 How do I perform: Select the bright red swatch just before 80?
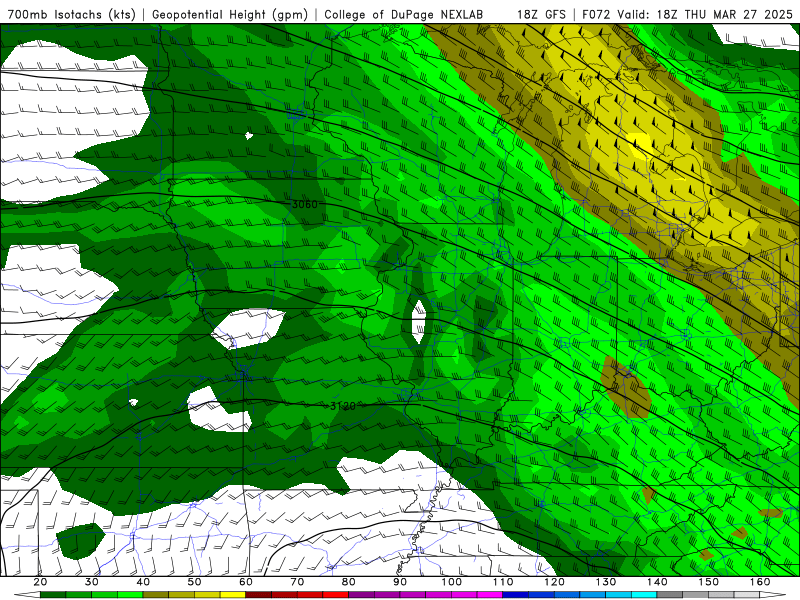(x=336, y=595)
